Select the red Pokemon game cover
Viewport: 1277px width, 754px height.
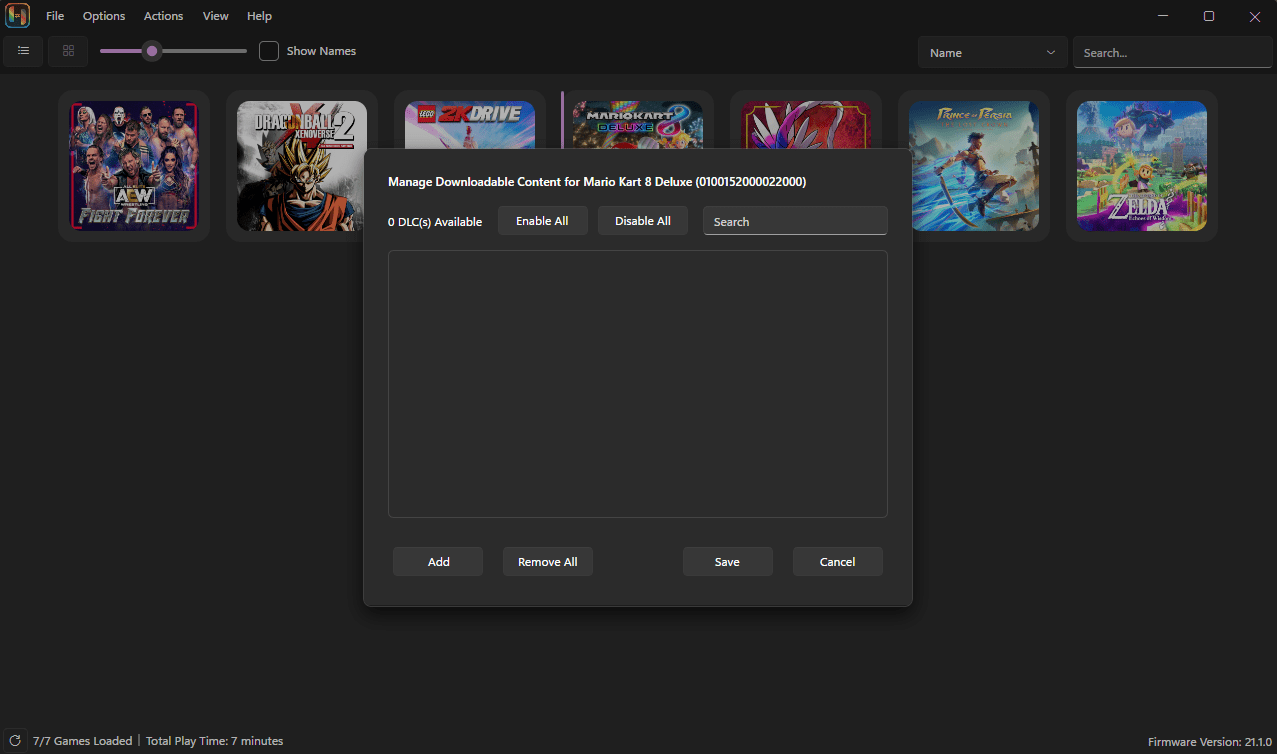[x=806, y=124]
